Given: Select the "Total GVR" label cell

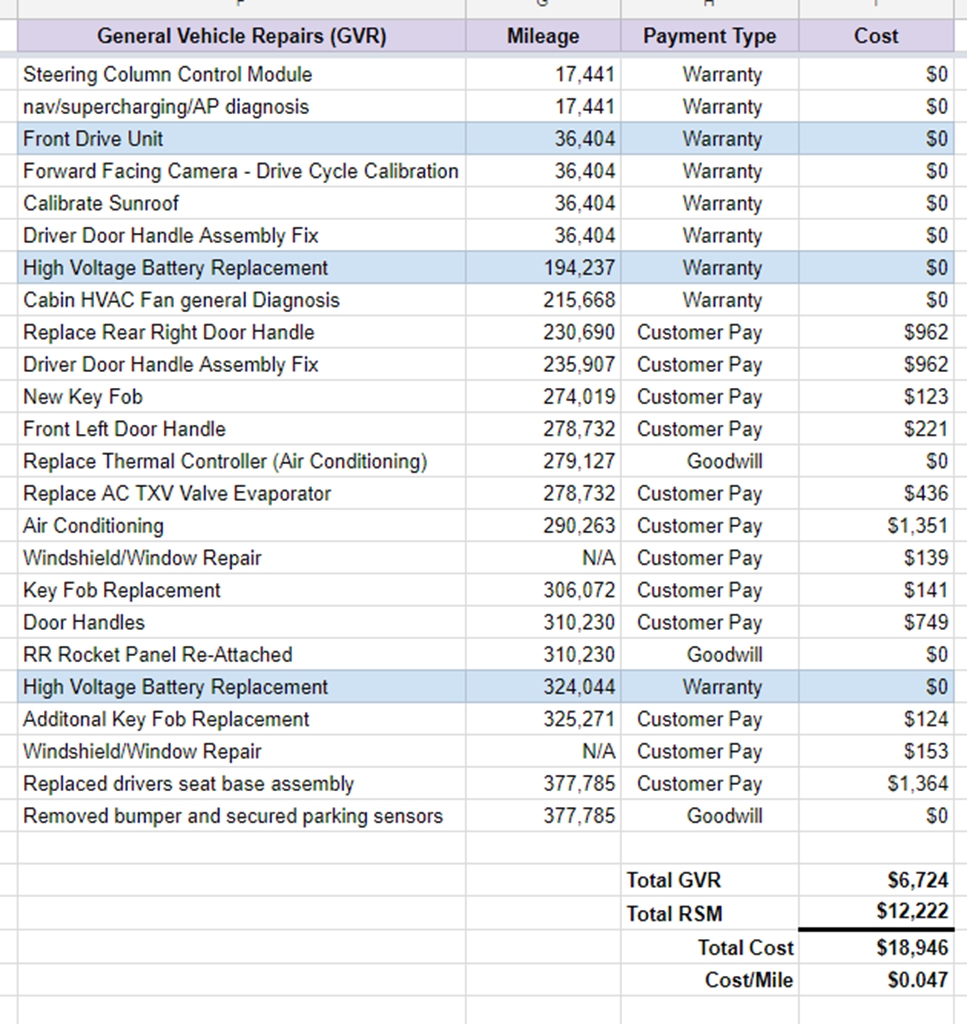Looking at the screenshot, I should (x=710, y=880).
